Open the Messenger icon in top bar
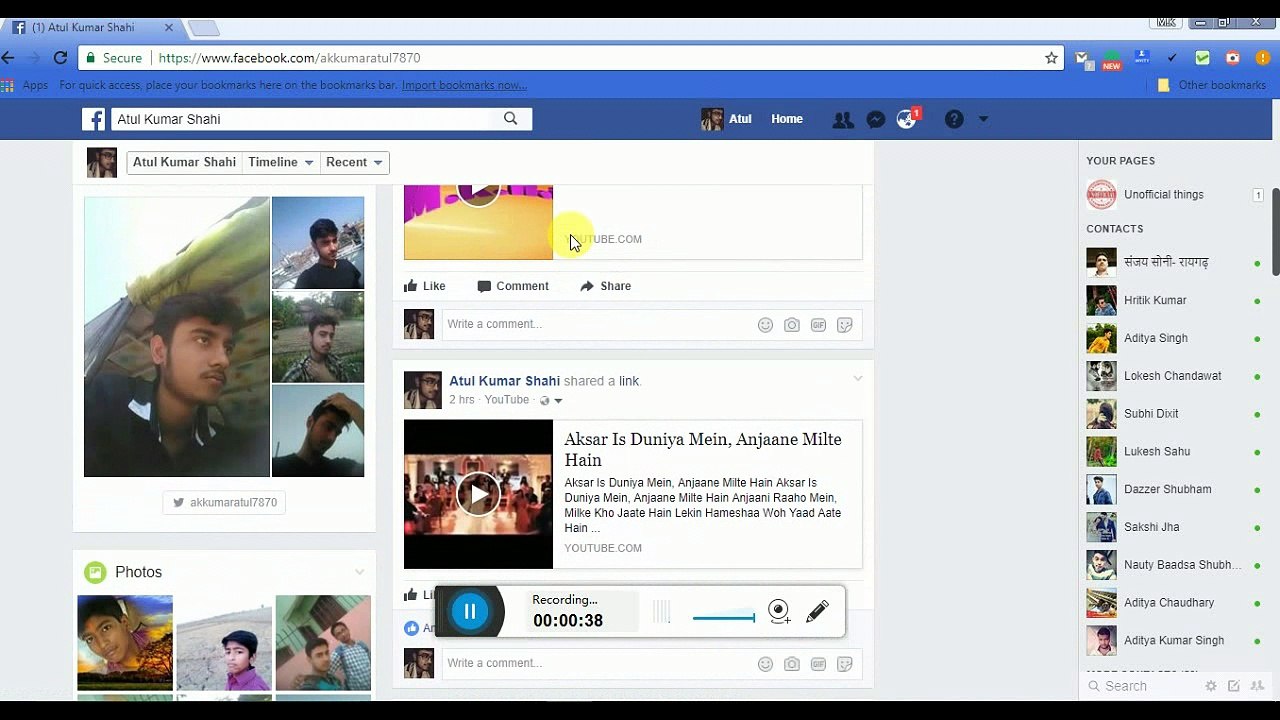 [x=875, y=119]
